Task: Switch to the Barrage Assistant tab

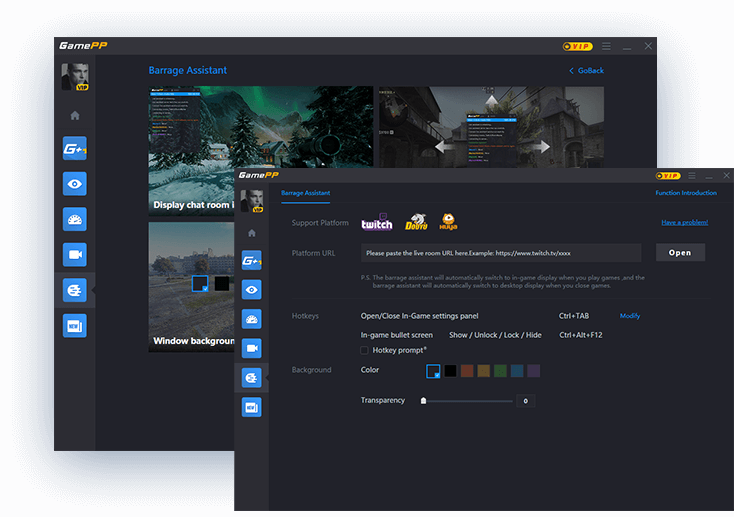Action: pos(305,193)
